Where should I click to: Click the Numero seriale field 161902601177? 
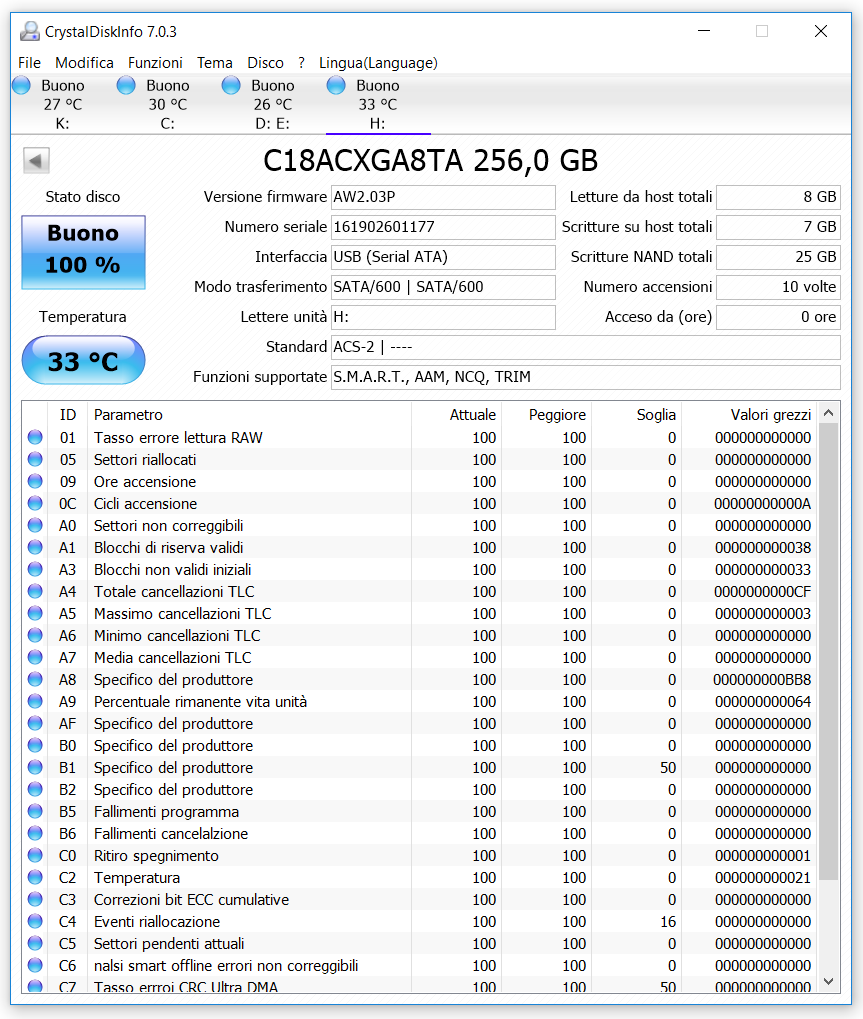click(x=443, y=227)
